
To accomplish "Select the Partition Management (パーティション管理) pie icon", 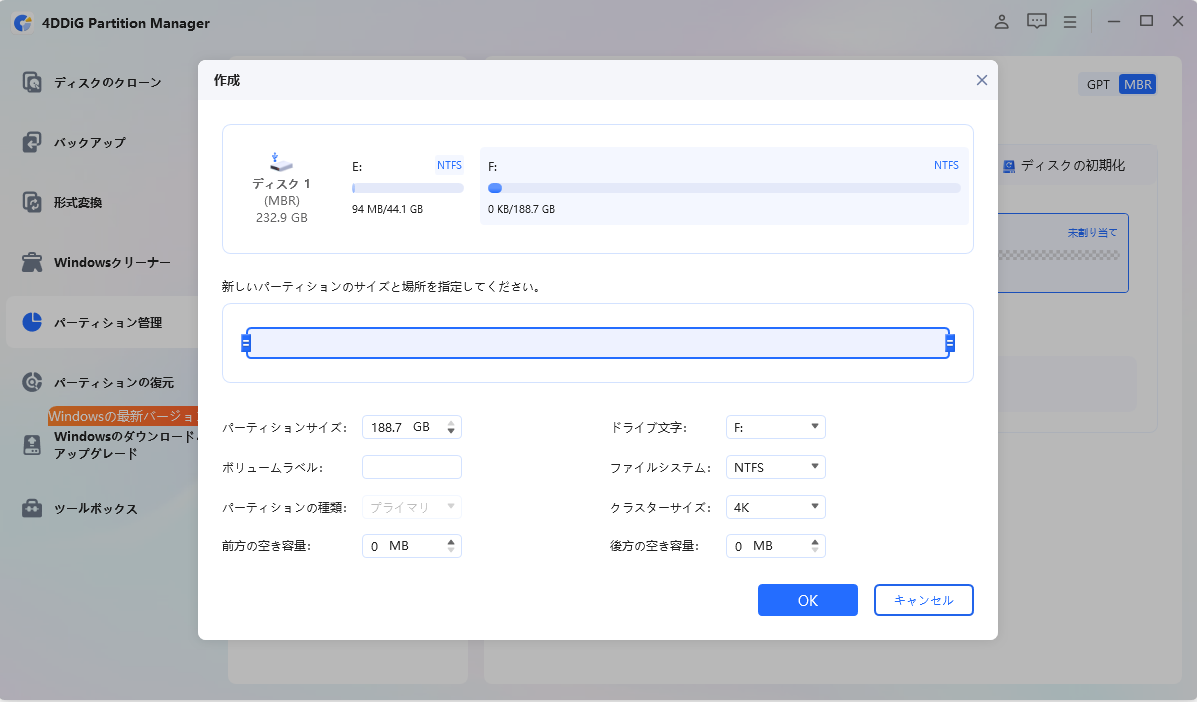I will (32, 322).
